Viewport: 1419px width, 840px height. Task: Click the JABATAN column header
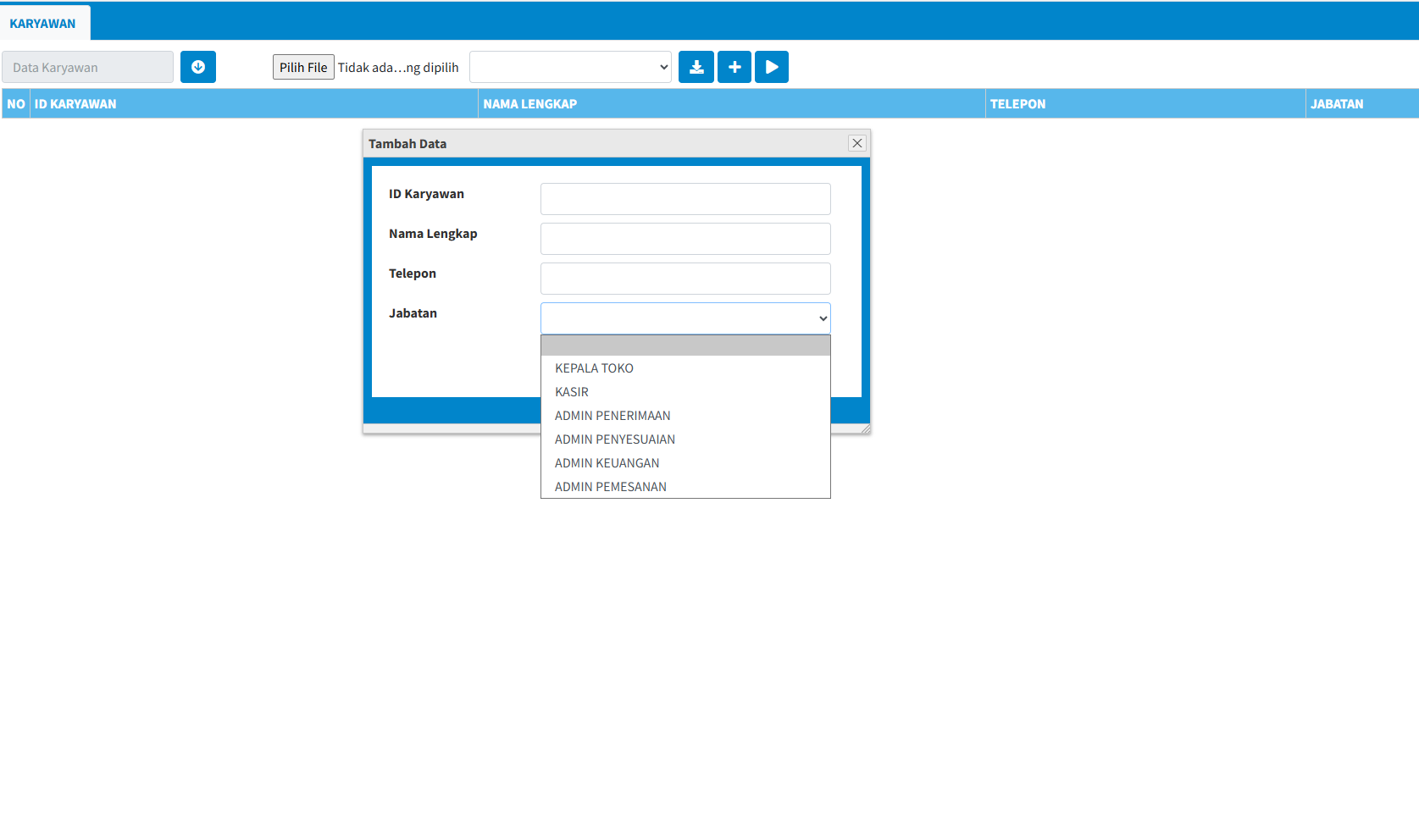(1362, 103)
